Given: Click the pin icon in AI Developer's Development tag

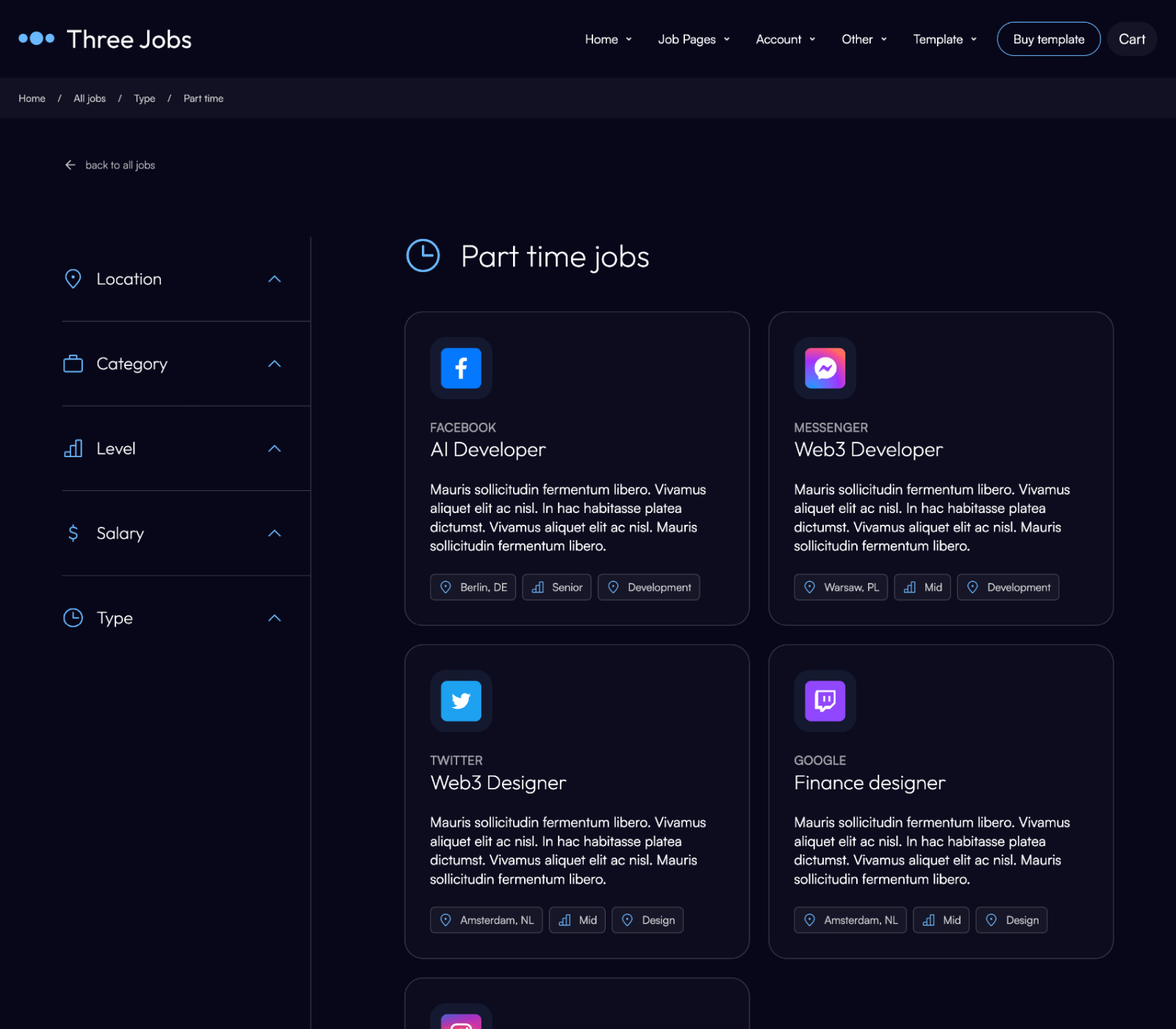Looking at the screenshot, I should (x=613, y=587).
